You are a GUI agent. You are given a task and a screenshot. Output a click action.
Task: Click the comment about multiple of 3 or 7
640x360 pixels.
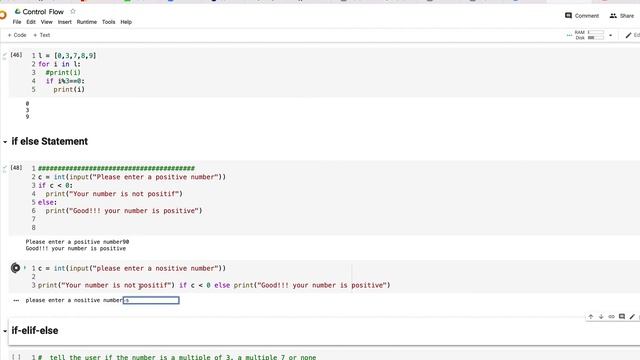click(x=177, y=357)
